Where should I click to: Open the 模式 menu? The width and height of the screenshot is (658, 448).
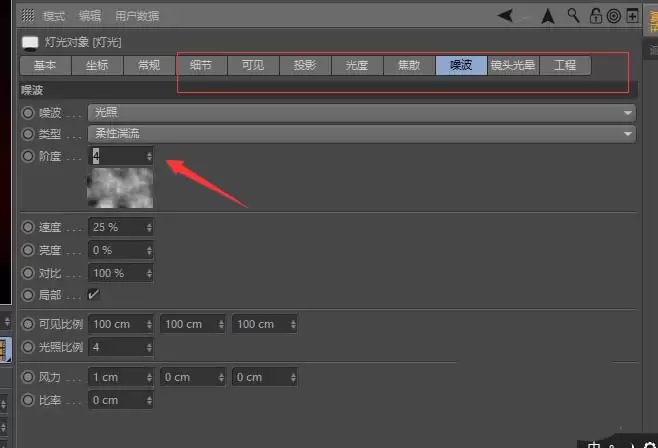54,16
